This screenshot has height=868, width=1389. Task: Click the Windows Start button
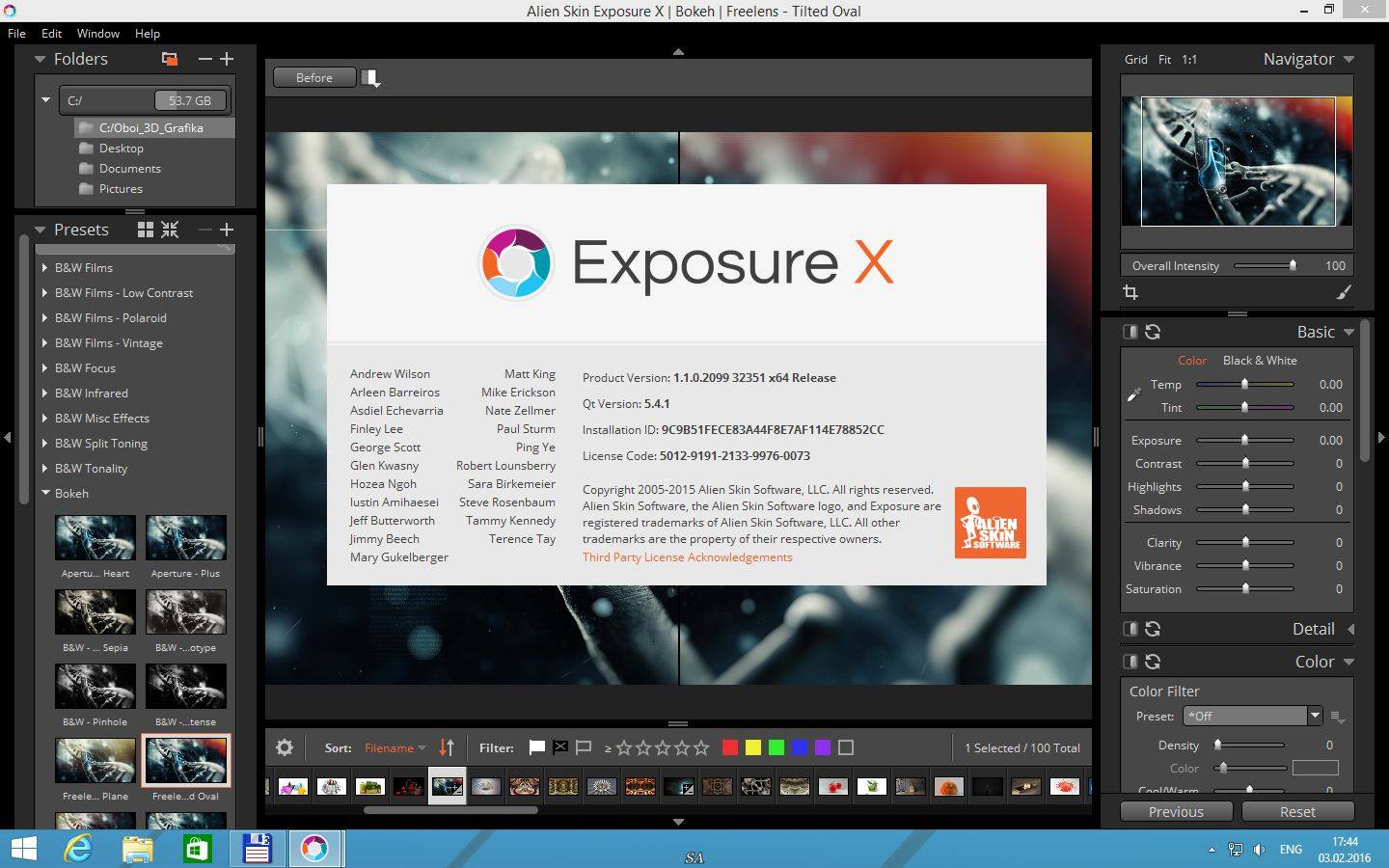click(23, 849)
